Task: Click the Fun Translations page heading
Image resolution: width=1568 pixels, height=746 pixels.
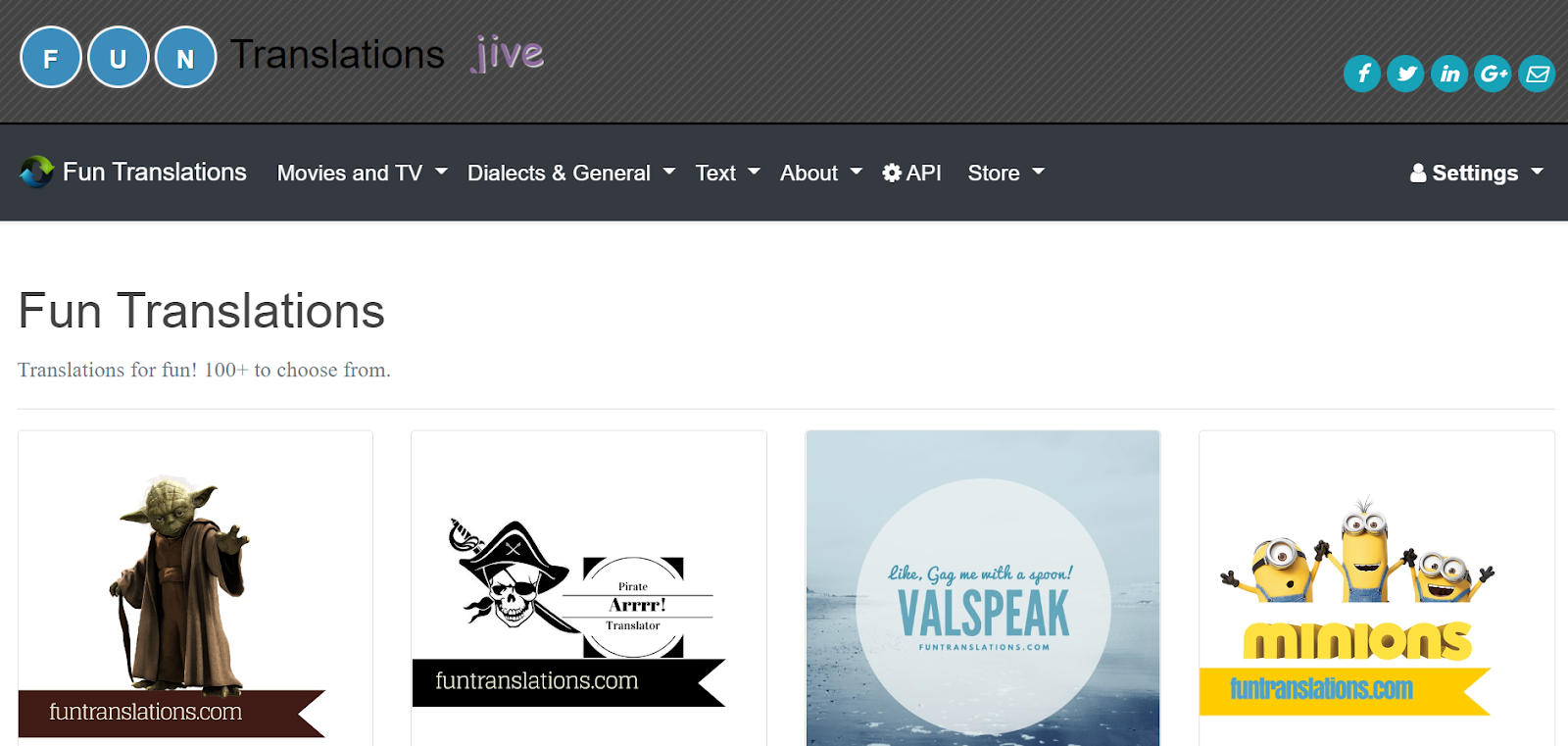Action: [202, 311]
